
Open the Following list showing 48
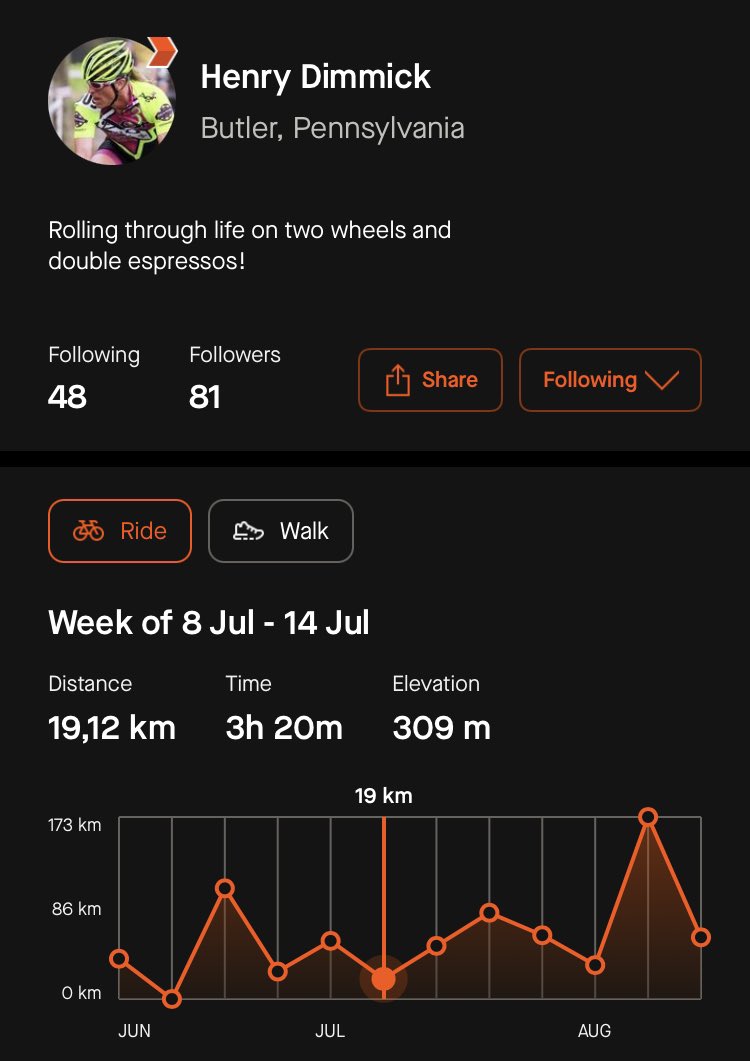[94, 378]
